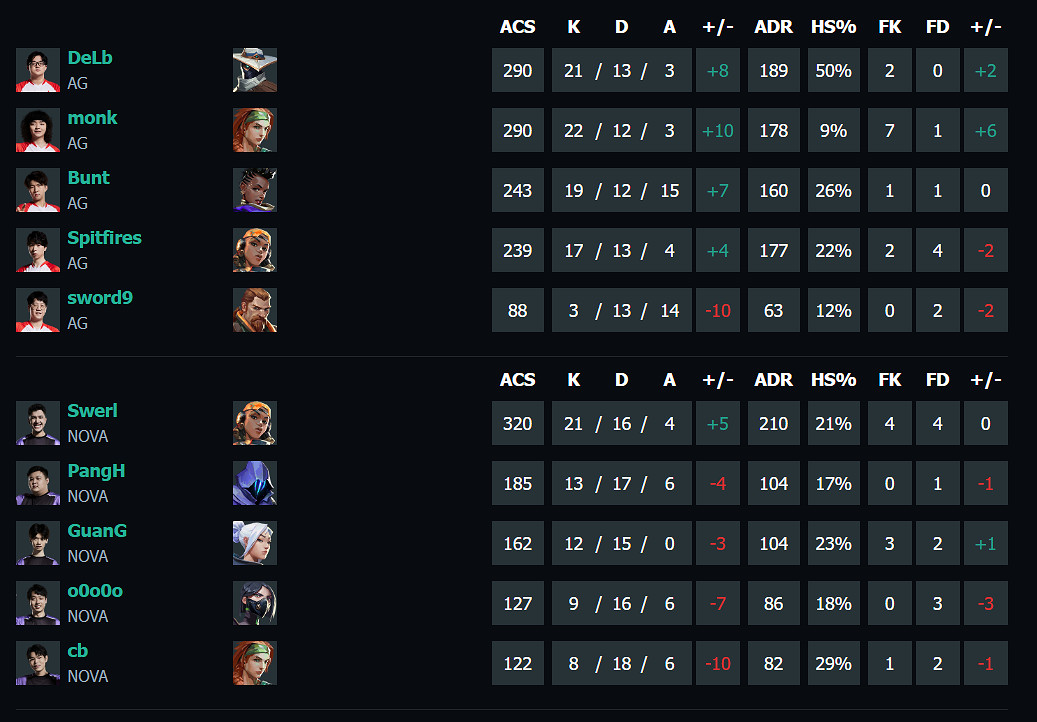Click Bunt's agent icon
This screenshot has width=1037, height=722.
click(x=255, y=191)
